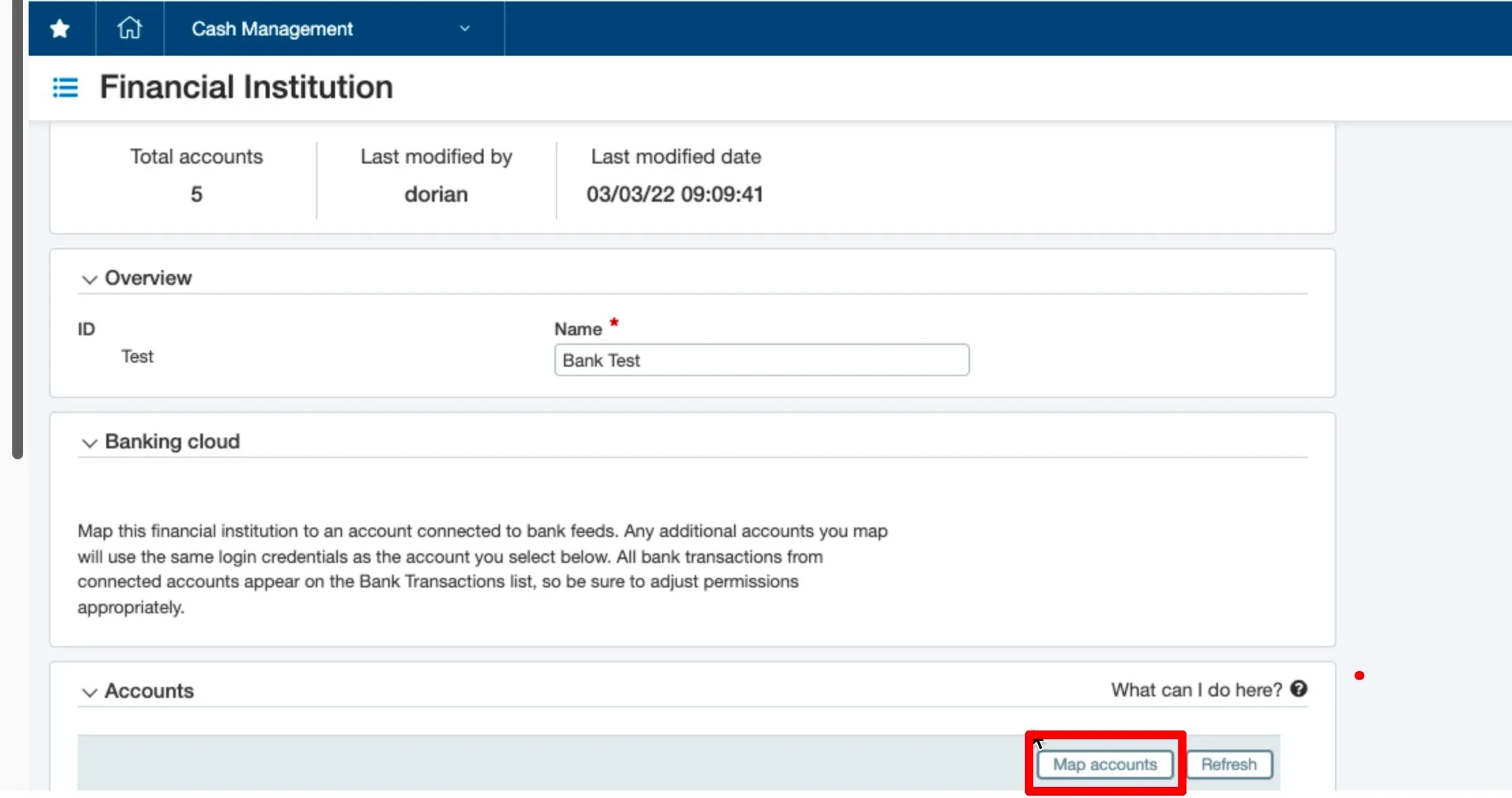Click the Refresh button

(1229, 765)
